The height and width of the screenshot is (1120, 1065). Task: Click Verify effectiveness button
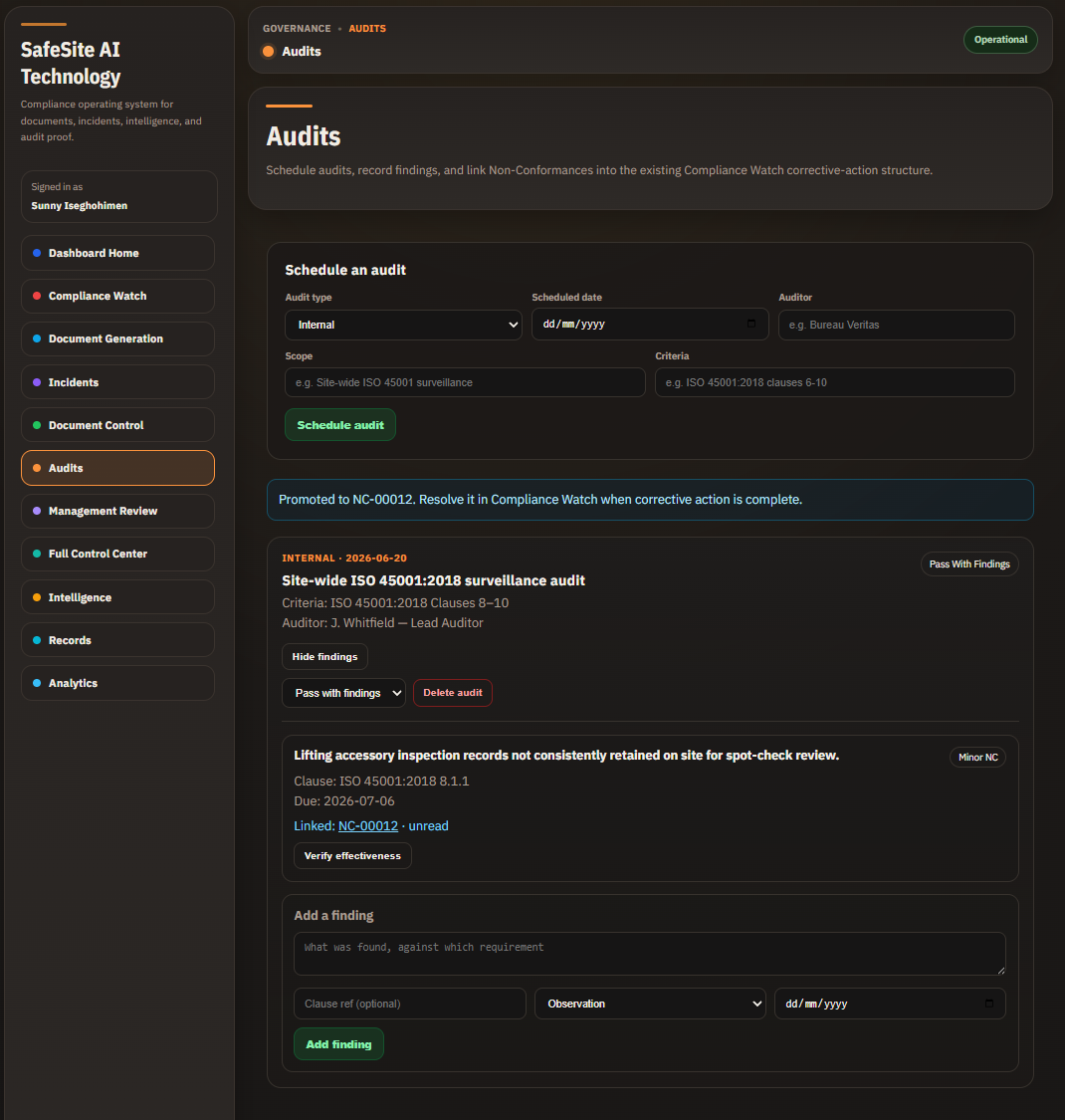(x=353, y=856)
